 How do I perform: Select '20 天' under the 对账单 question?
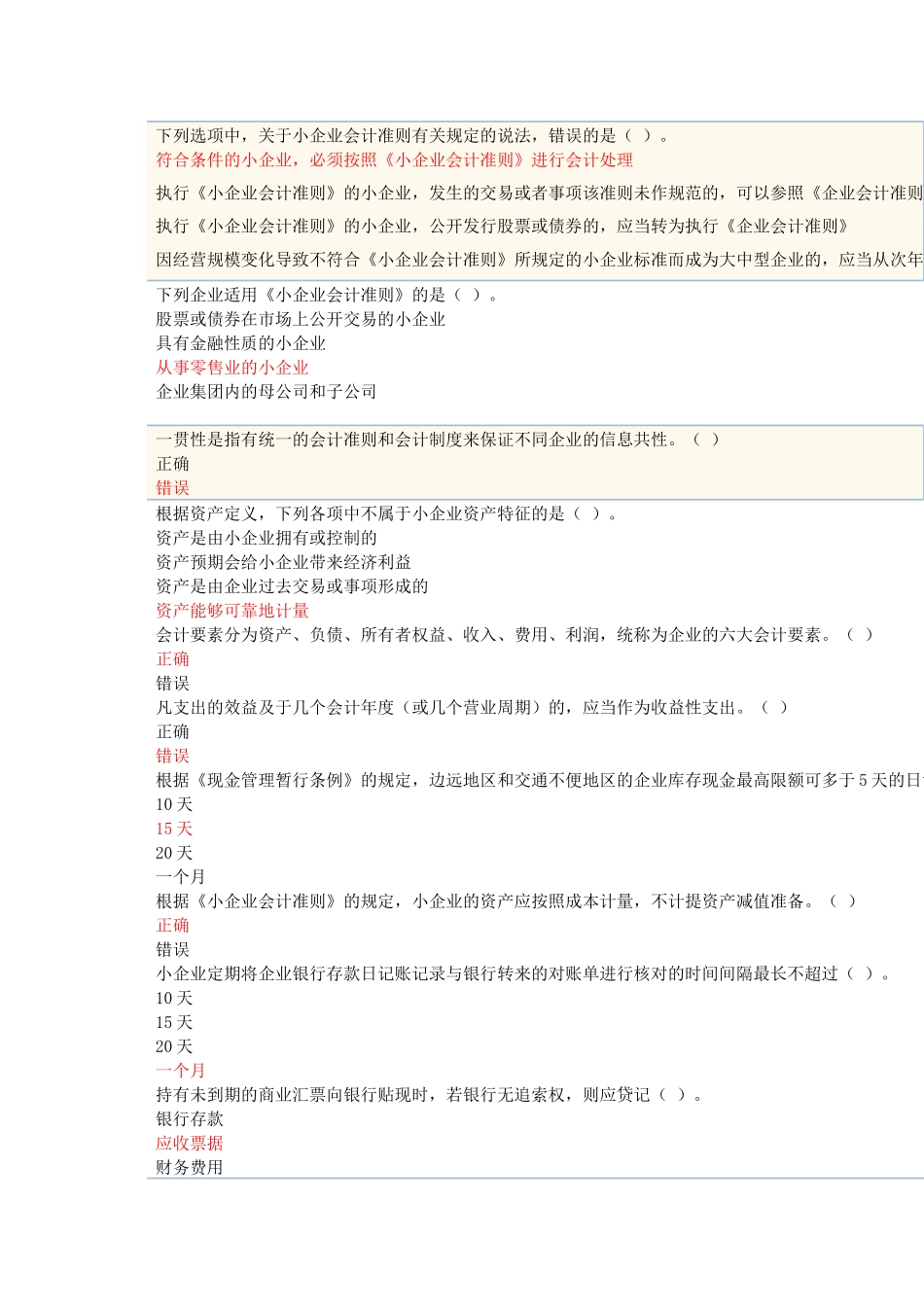click(x=174, y=1046)
